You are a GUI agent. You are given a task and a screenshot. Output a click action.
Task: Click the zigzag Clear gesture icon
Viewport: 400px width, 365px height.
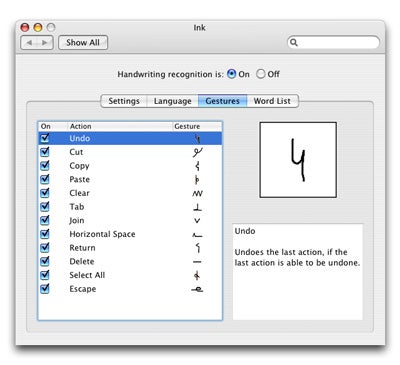coord(197,193)
